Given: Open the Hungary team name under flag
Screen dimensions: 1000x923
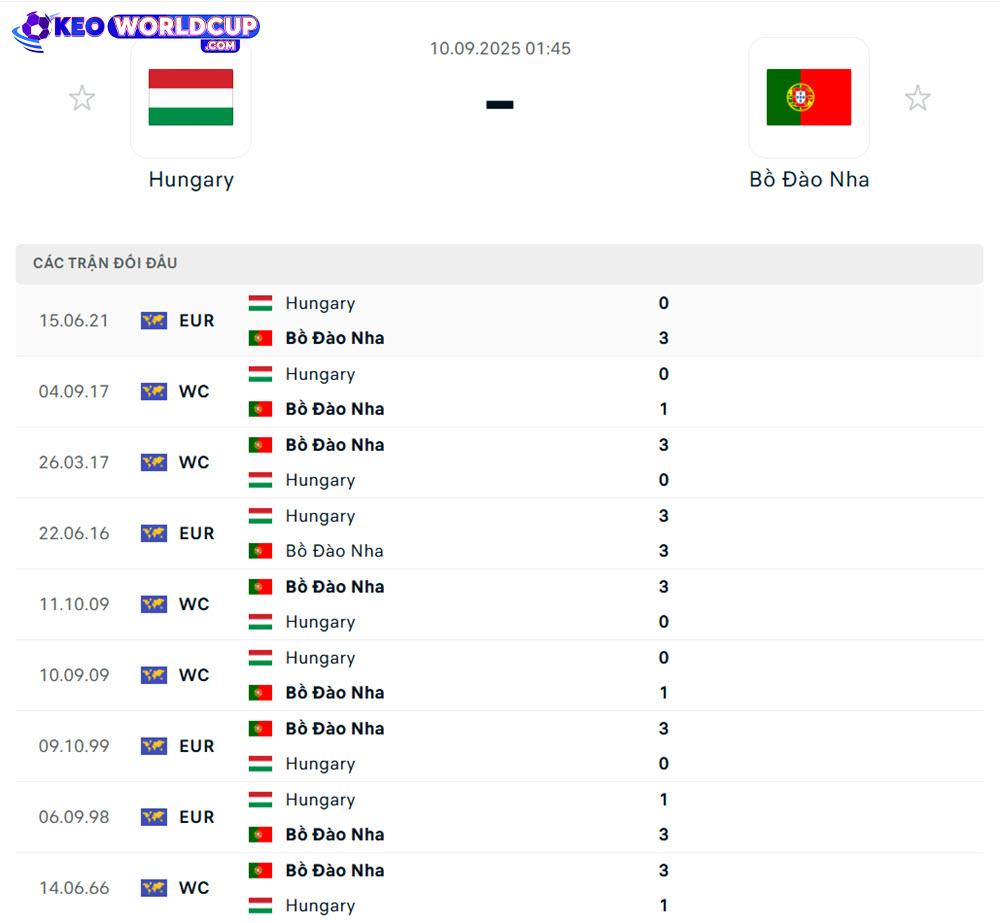Looking at the screenshot, I should 191,180.
